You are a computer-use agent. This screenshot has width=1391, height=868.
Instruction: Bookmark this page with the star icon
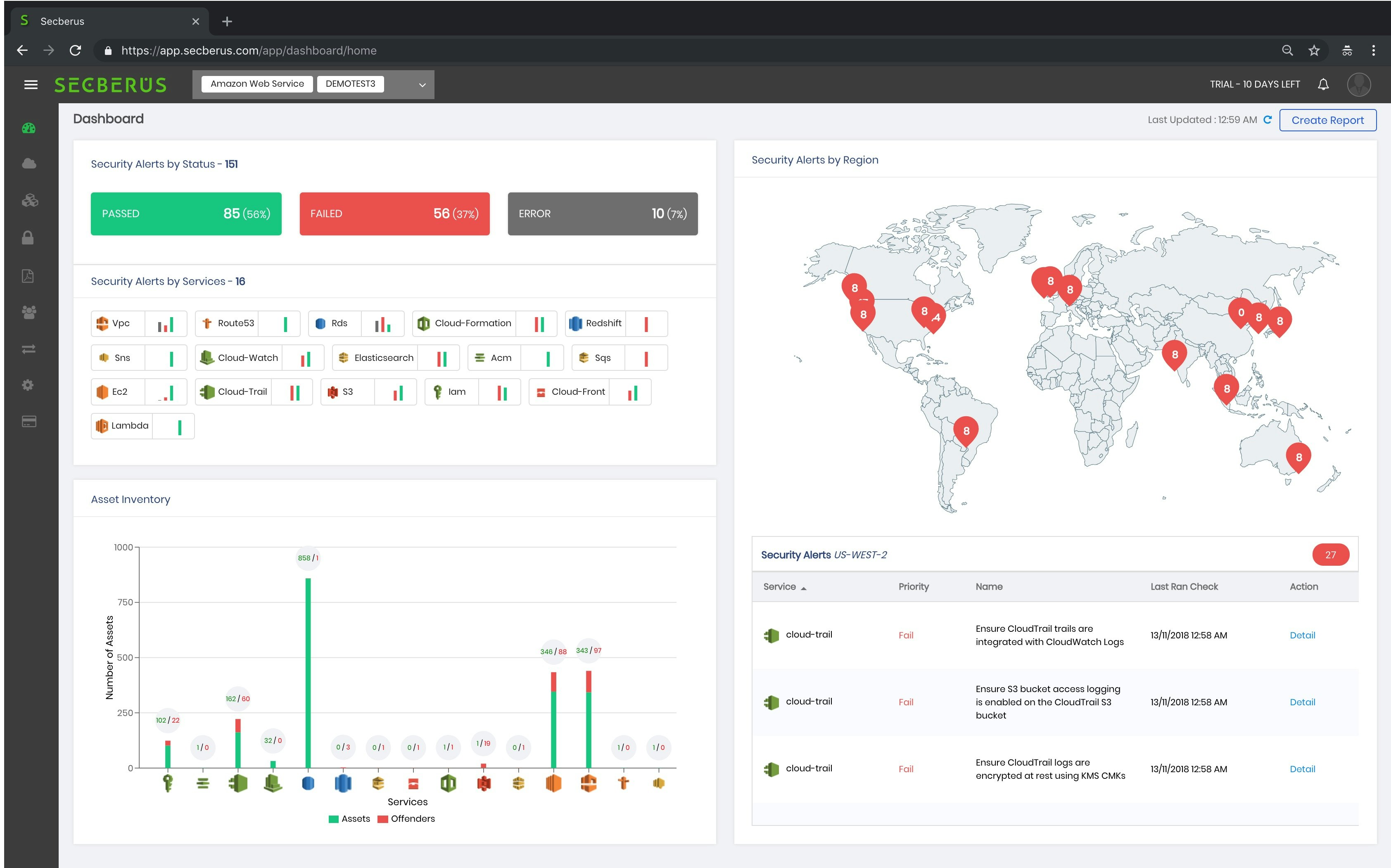(x=1313, y=50)
